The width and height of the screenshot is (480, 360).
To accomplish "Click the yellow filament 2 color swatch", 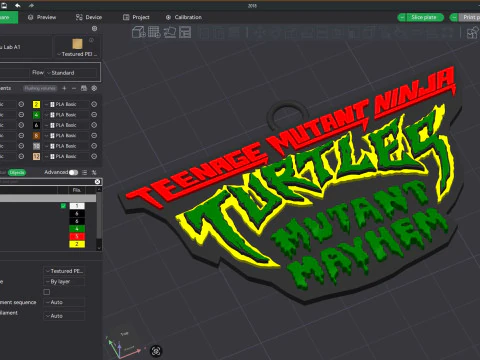I will click(36, 104).
